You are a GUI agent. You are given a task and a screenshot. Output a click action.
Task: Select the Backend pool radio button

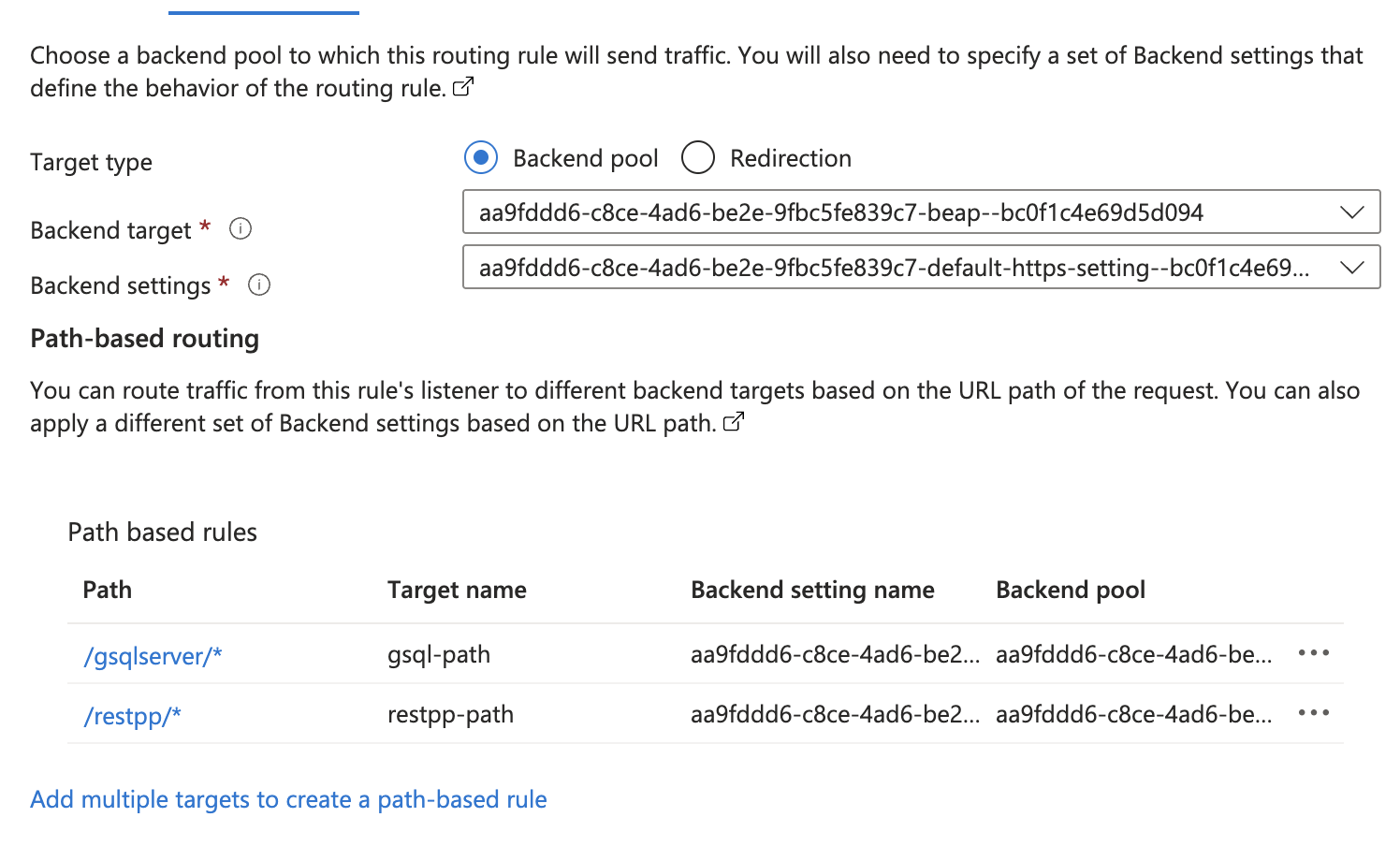point(481,158)
